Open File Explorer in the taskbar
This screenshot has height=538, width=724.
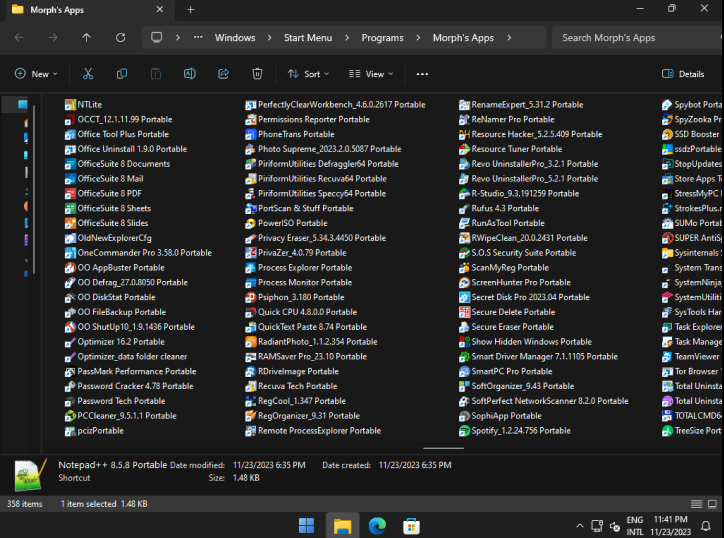pos(343,526)
